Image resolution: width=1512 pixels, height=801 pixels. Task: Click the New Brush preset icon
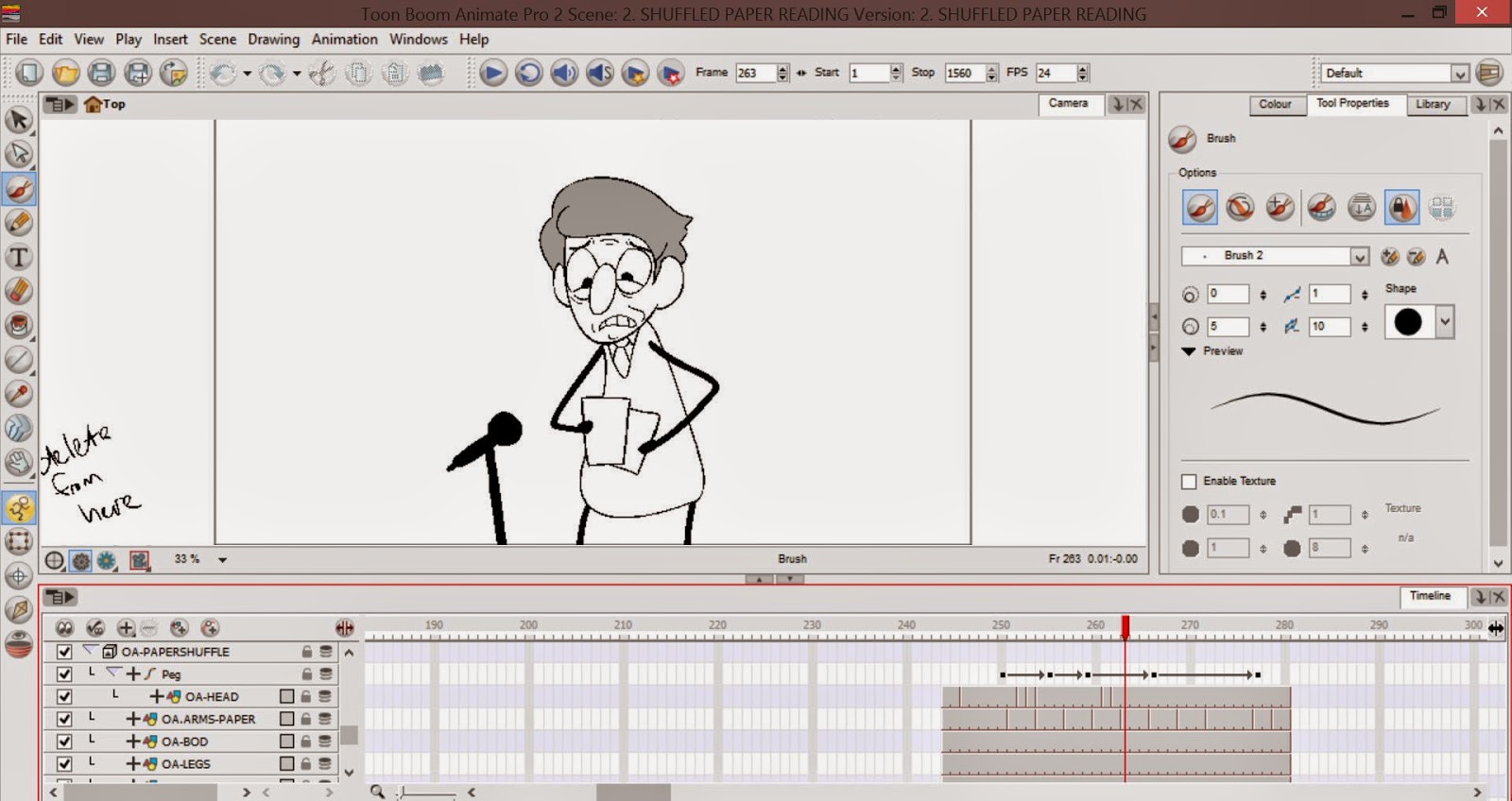(1390, 256)
